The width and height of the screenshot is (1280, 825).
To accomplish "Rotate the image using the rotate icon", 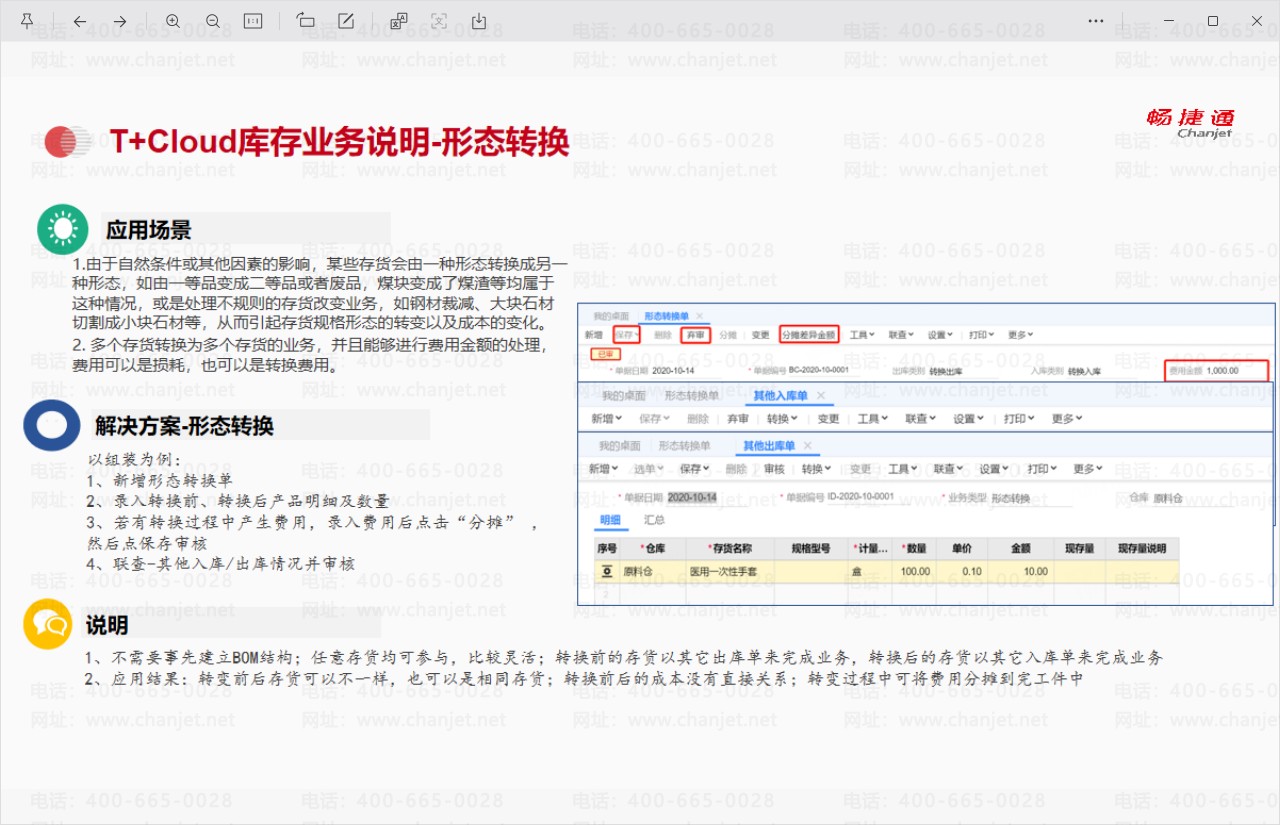I will tap(306, 21).
